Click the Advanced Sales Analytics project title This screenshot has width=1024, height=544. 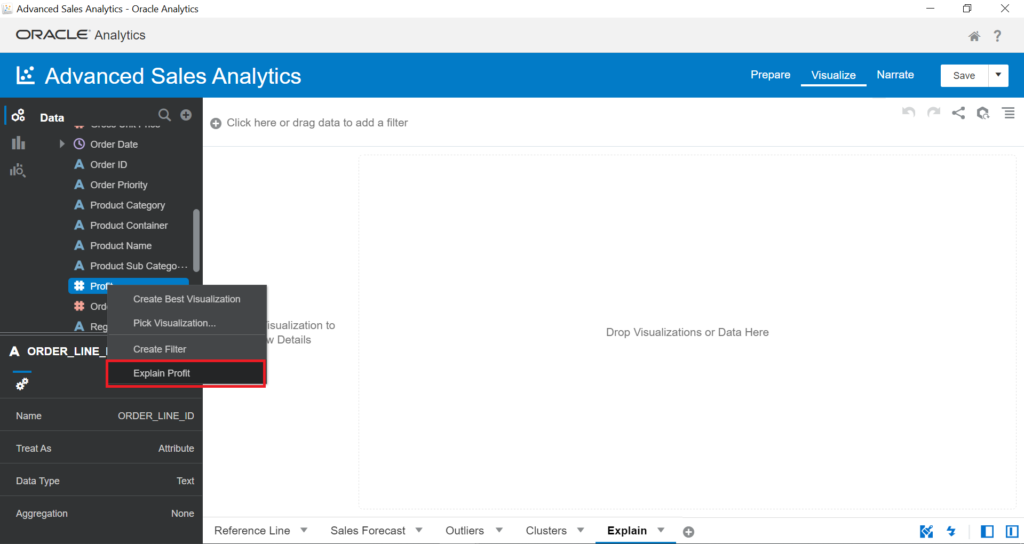point(173,76)
